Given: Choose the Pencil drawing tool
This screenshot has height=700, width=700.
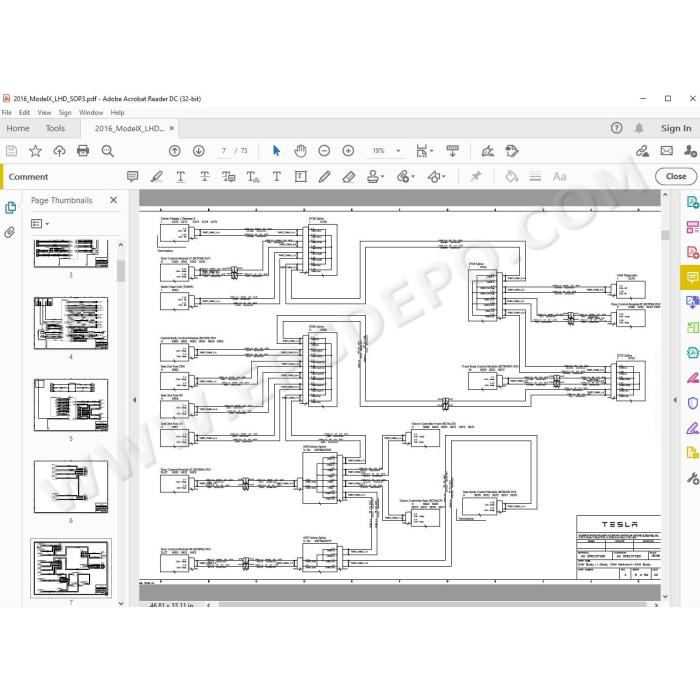Looking at the screenshot, I should (325, 176).
